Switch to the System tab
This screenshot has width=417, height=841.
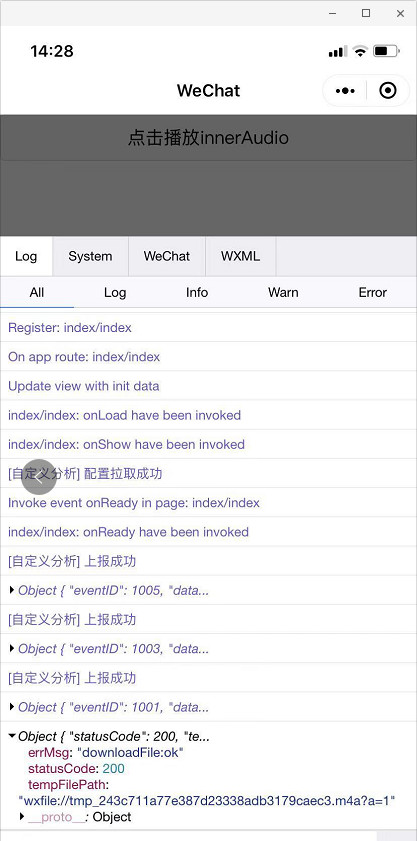click(90, 256)
